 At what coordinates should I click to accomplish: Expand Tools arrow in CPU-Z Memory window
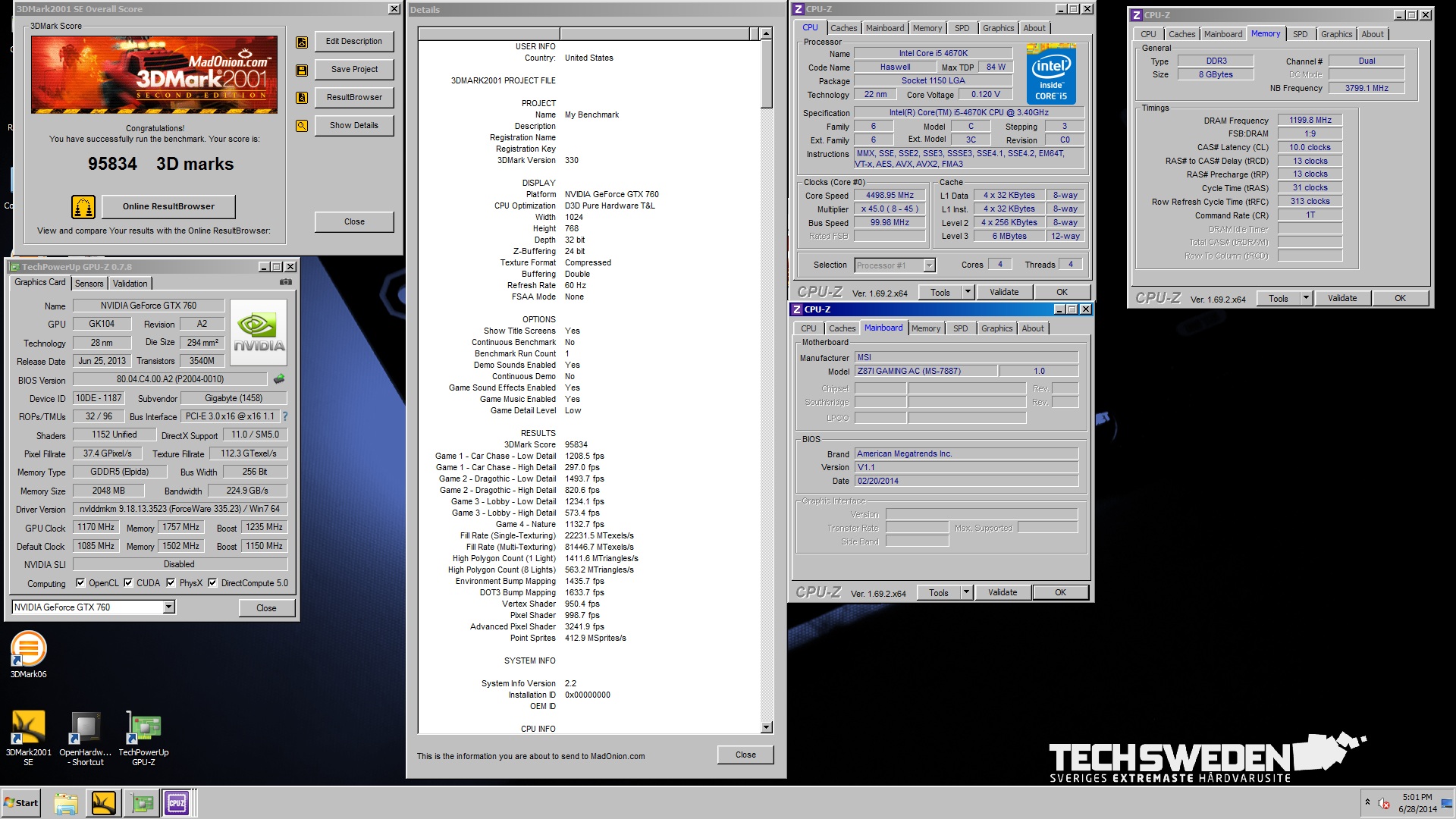(x=1306, y=298)
